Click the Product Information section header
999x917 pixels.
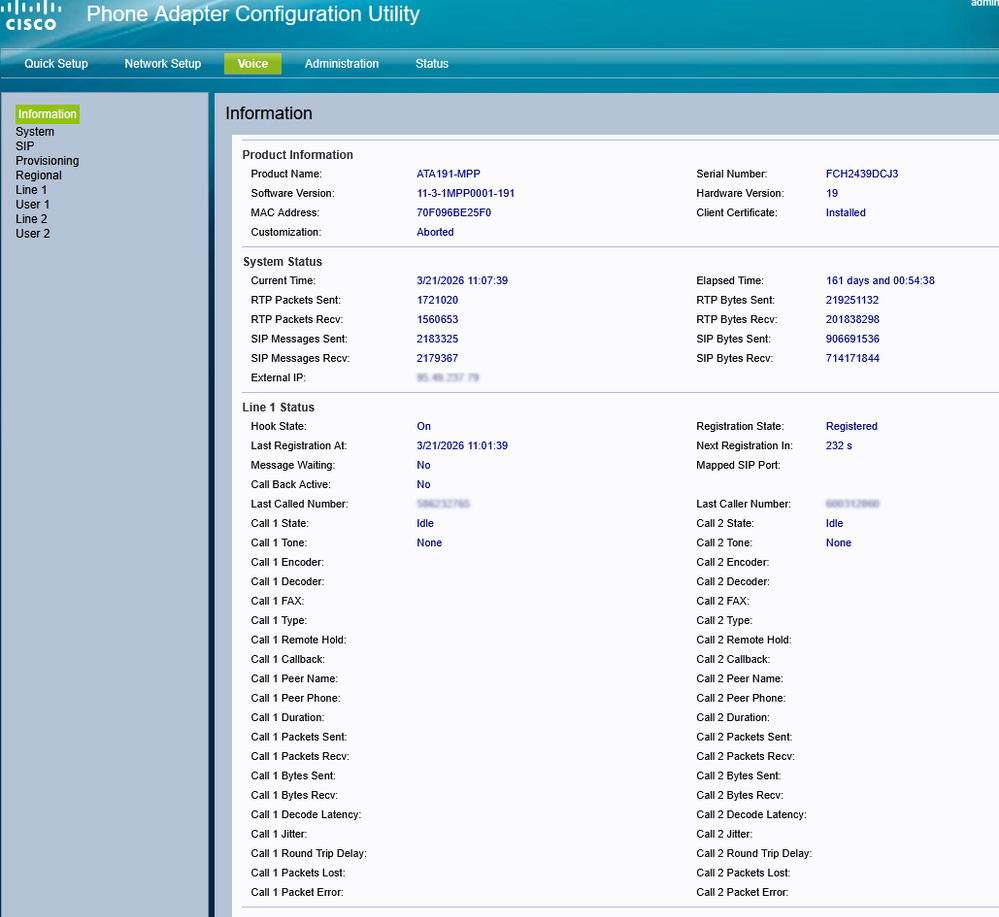click(x=298, y=155)
